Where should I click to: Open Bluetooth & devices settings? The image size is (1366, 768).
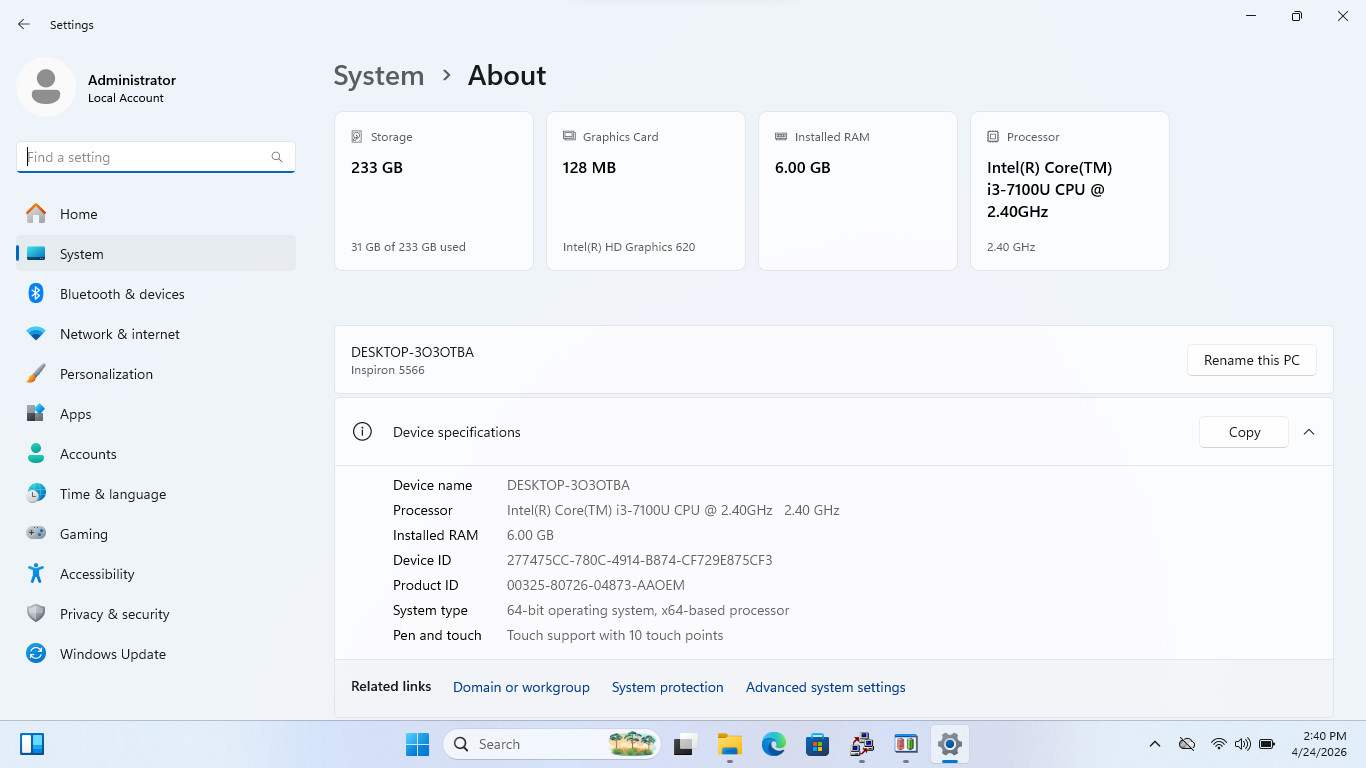click(x=156, y=294)
